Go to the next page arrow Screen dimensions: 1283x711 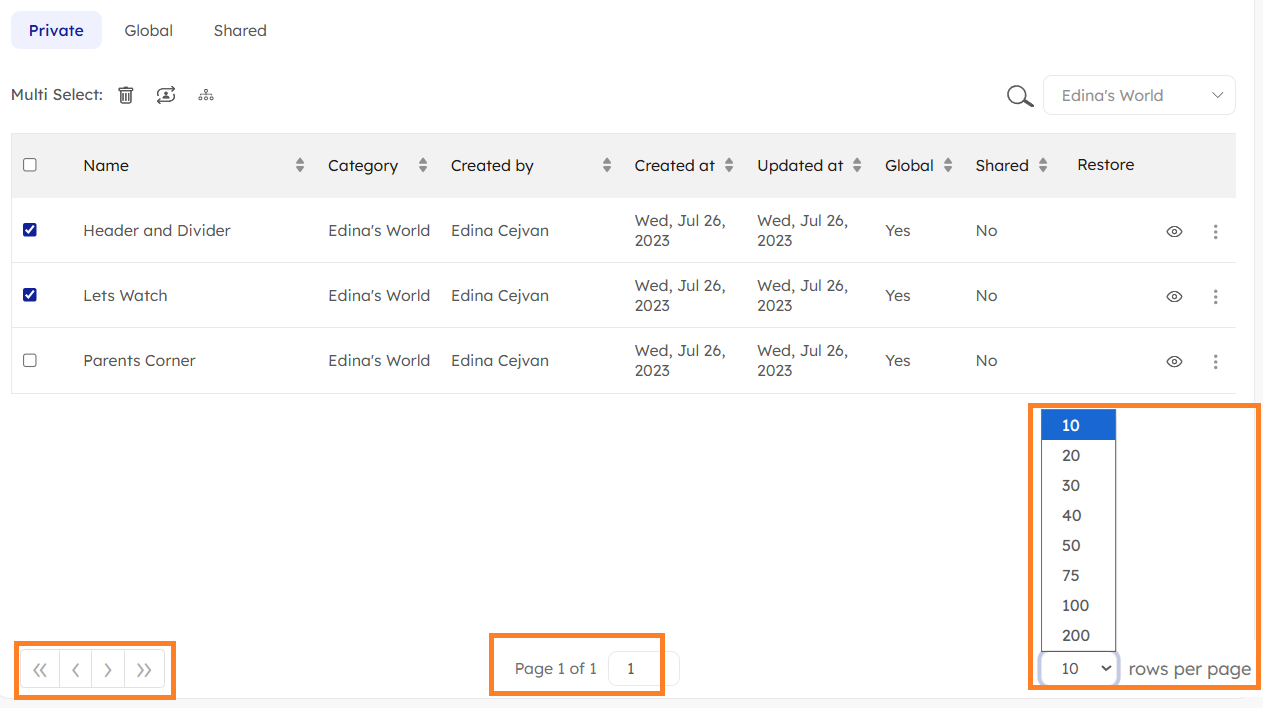[x=108, y=670]
